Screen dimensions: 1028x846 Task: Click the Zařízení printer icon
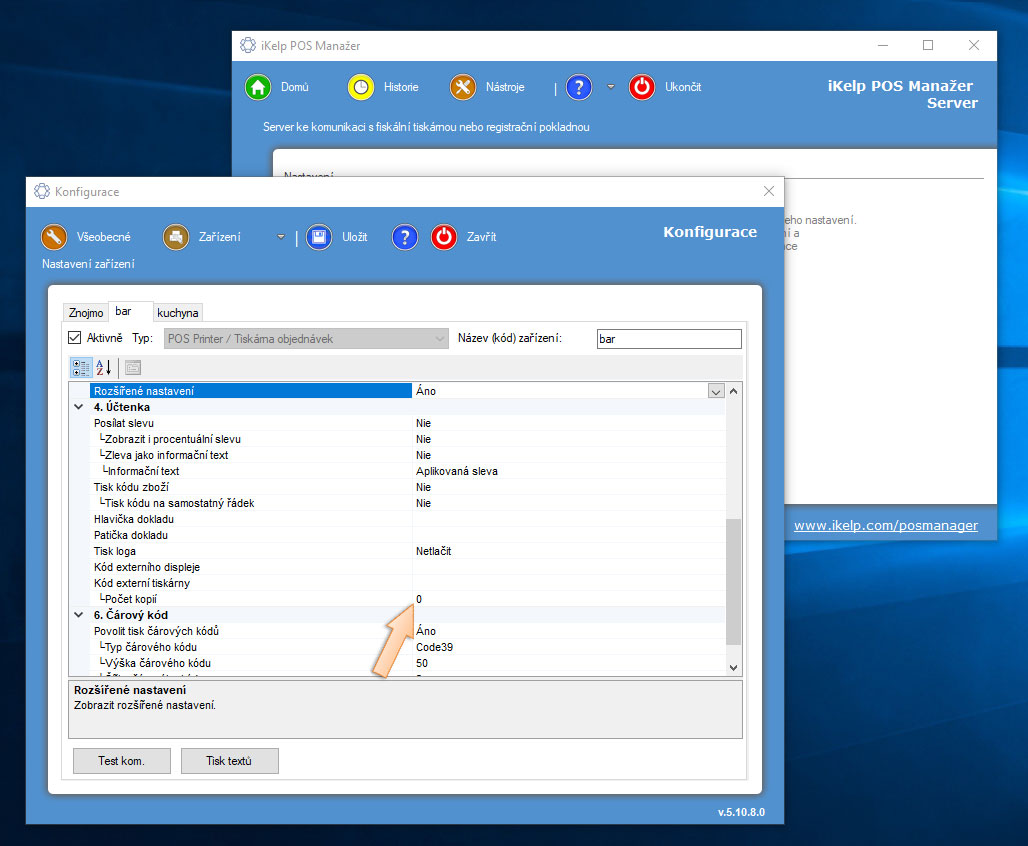[176, 237]
